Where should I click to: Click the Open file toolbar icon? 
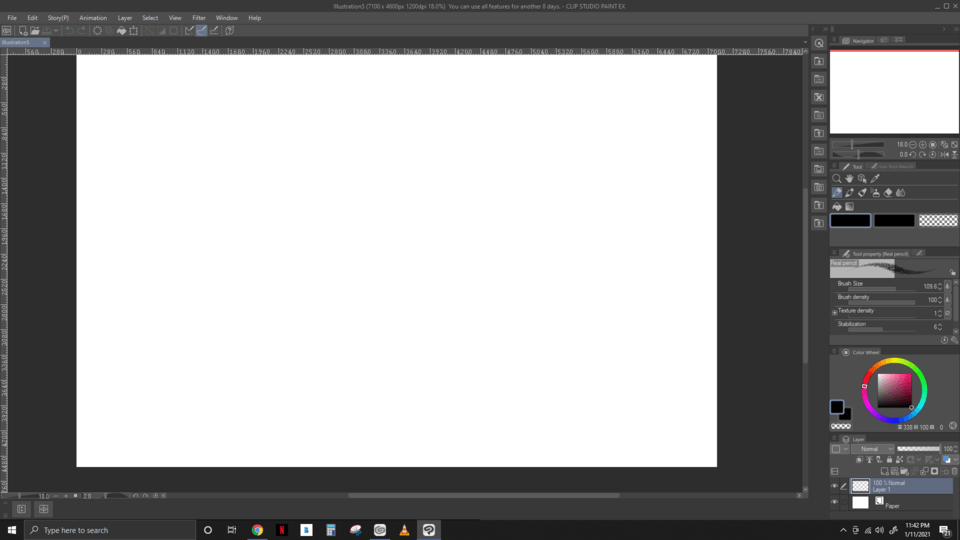pyautogui.click(x=34, y=31)
